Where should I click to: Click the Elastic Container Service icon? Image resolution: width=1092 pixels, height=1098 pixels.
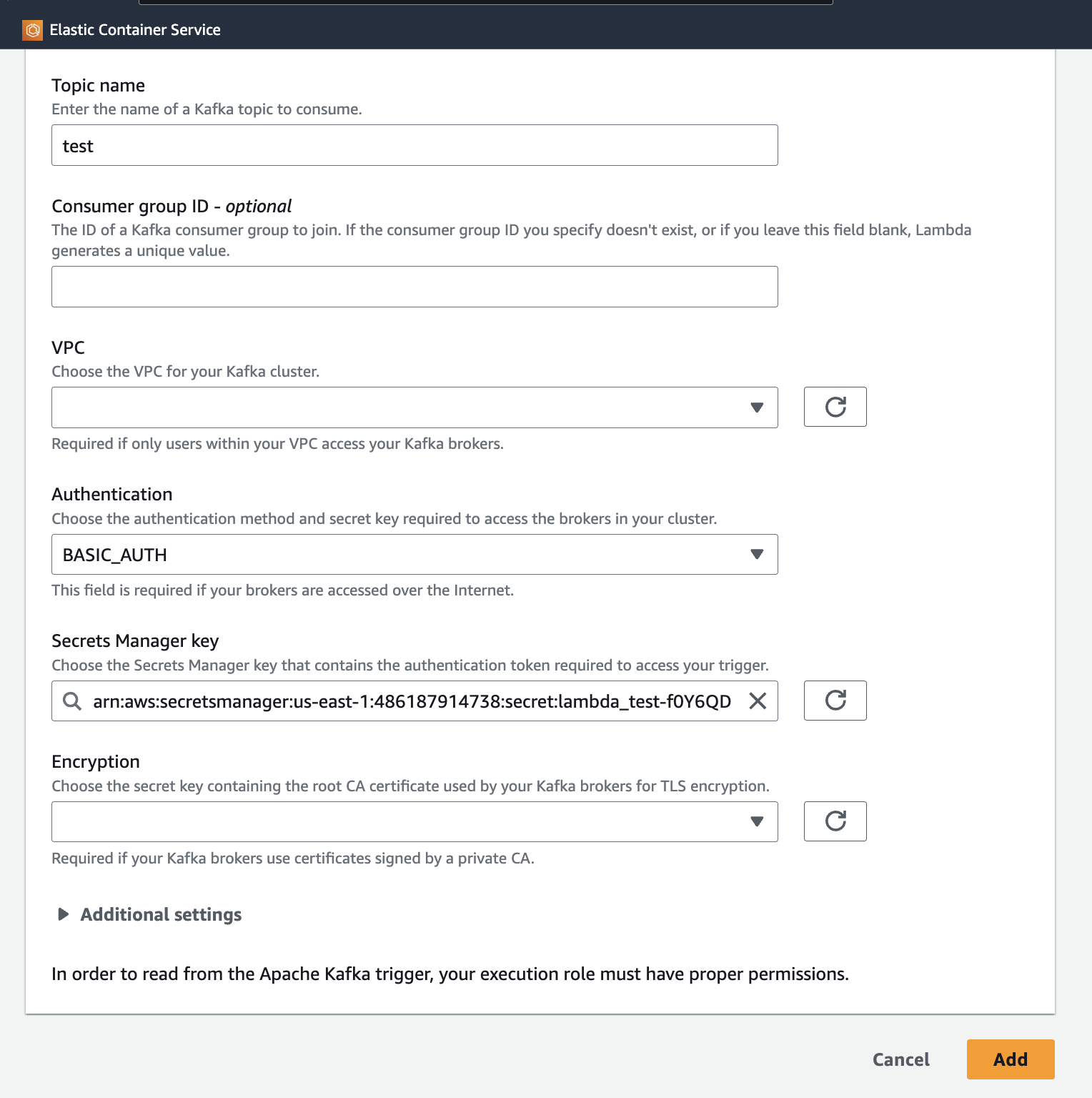coord(33,30)
